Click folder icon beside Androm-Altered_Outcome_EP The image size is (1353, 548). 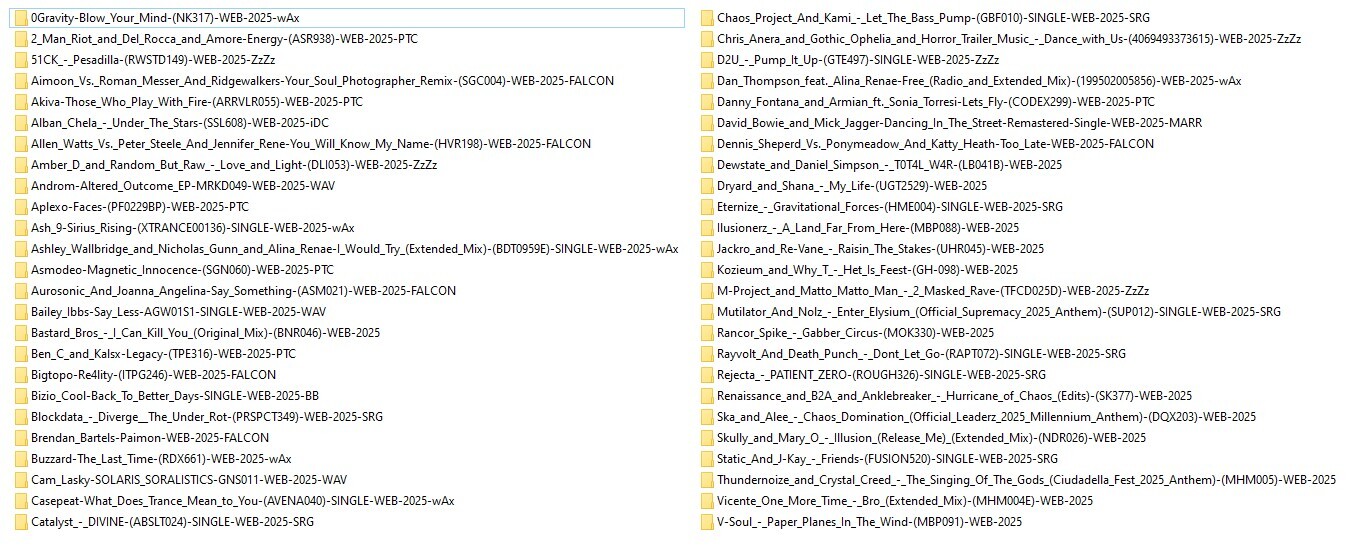click(21, 186)
